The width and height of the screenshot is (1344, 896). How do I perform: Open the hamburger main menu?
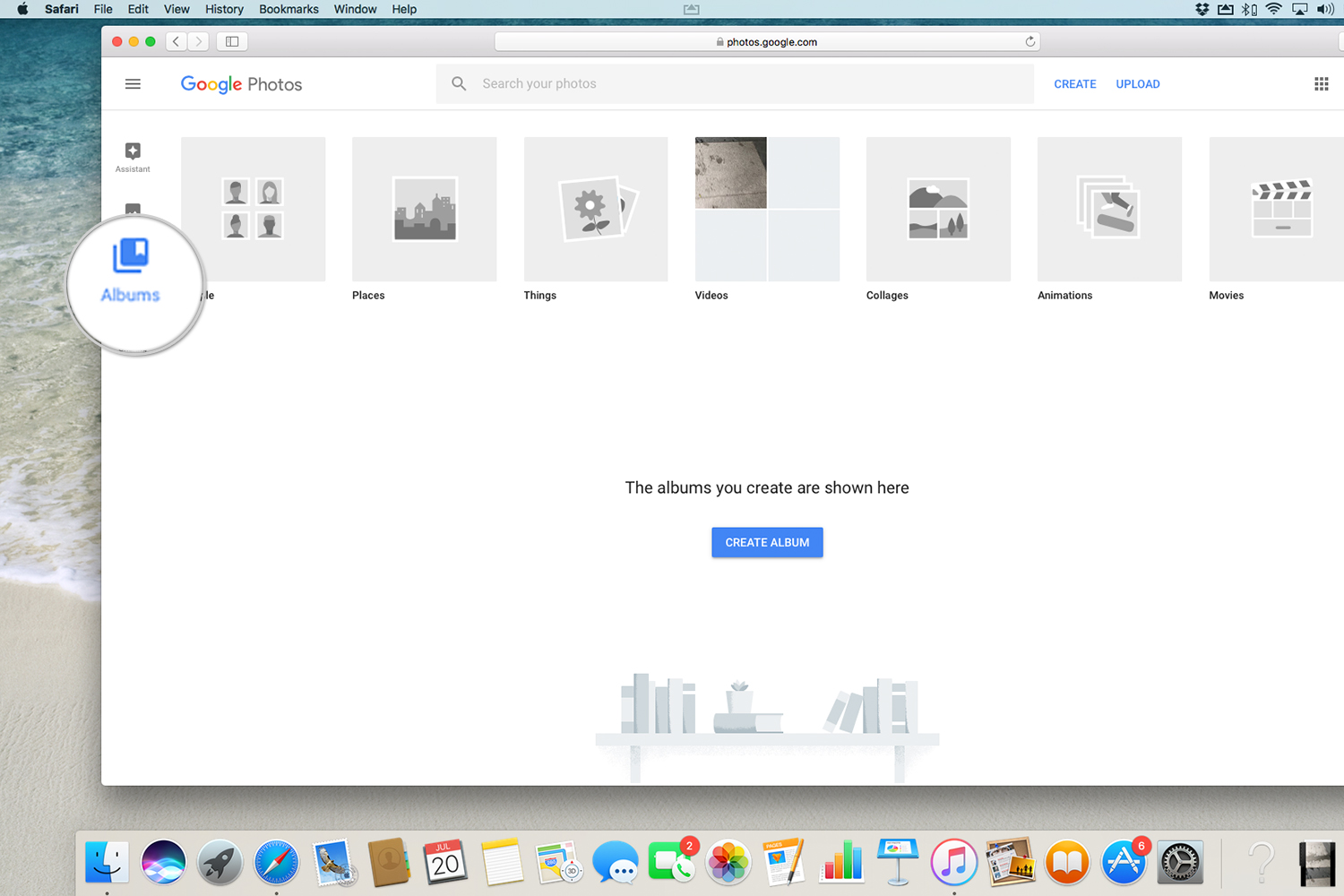pos(133,84)
